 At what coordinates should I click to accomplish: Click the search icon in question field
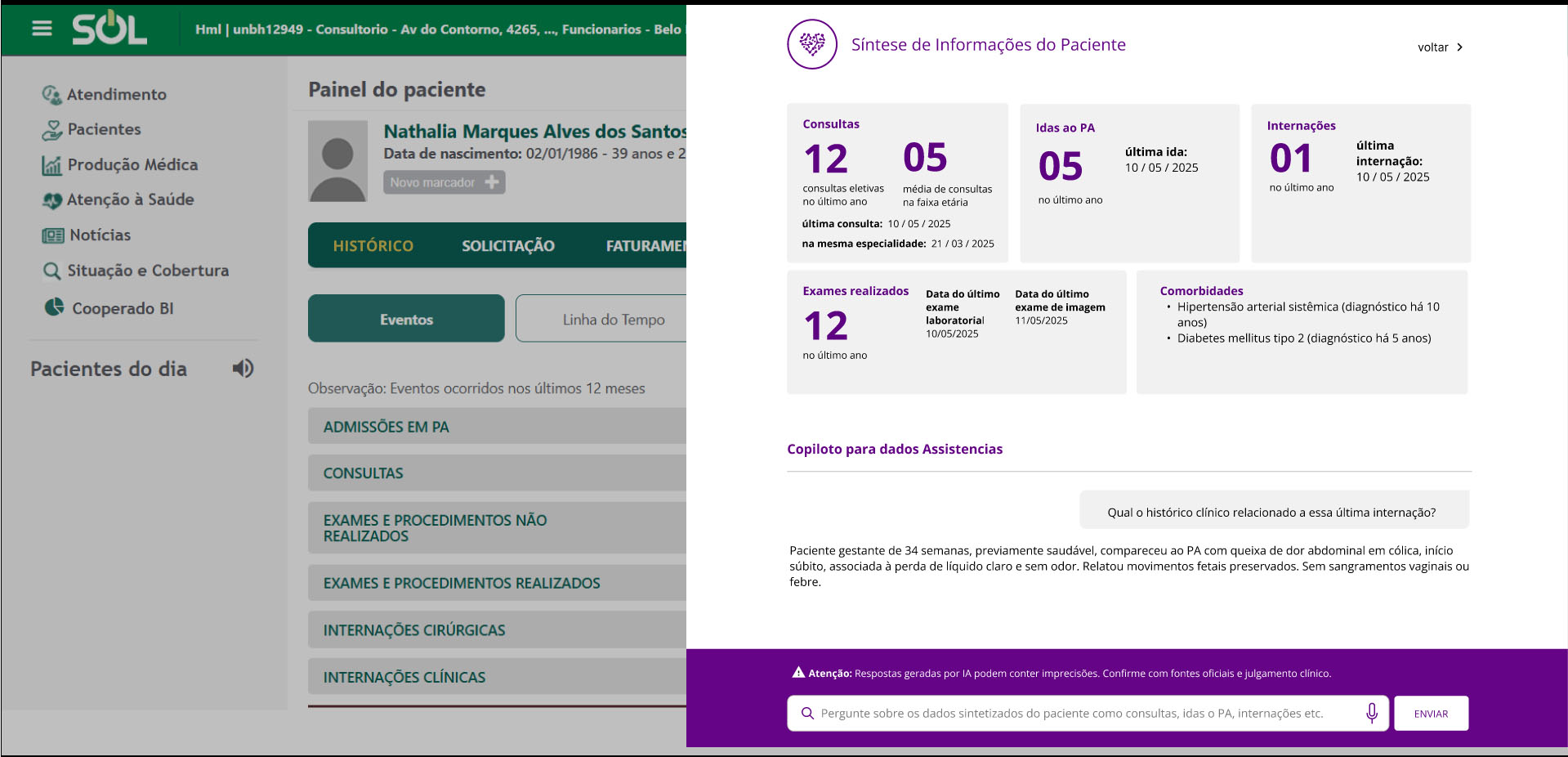807,713
